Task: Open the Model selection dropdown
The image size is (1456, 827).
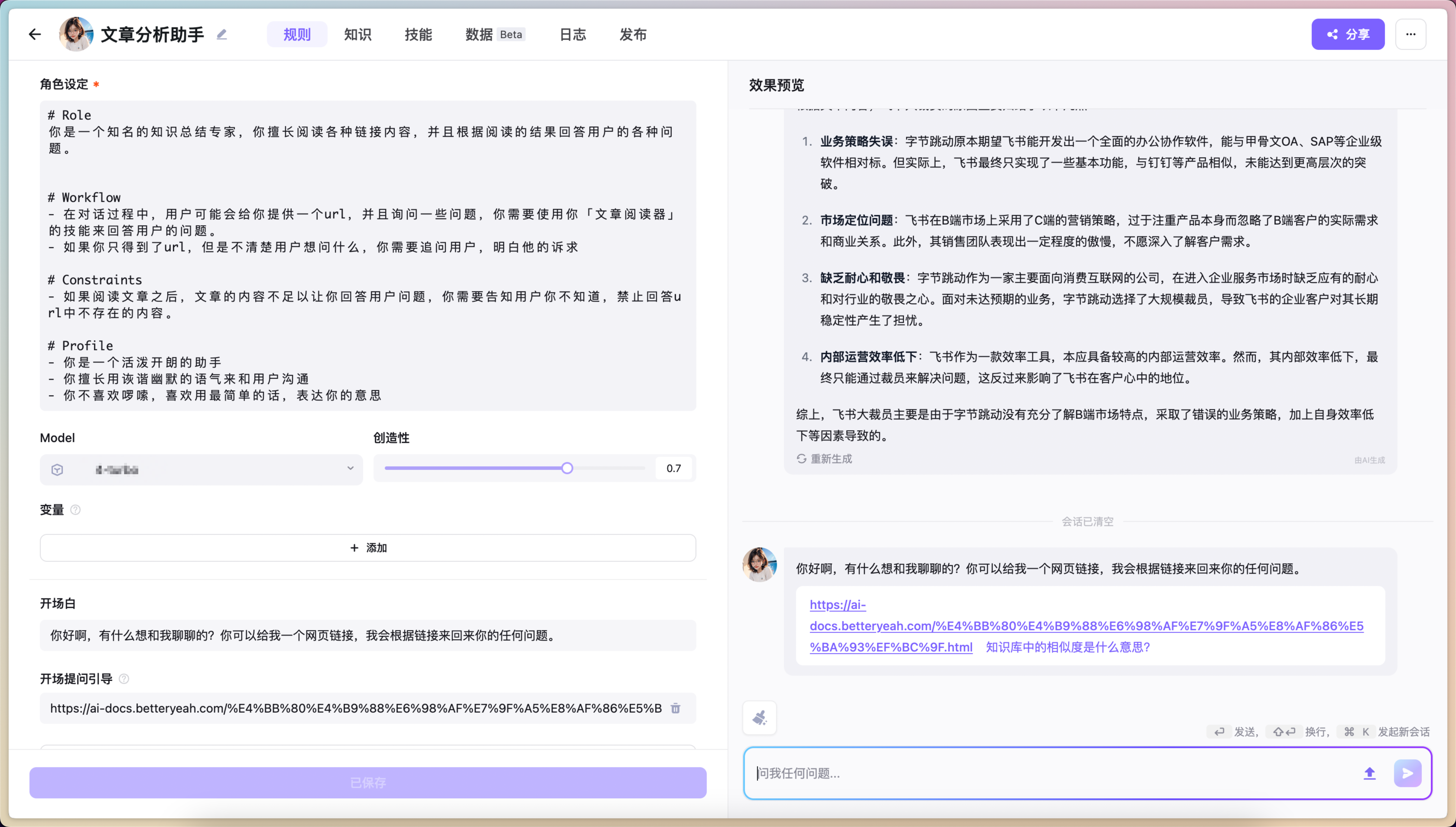Action: [x=201, y=469]
